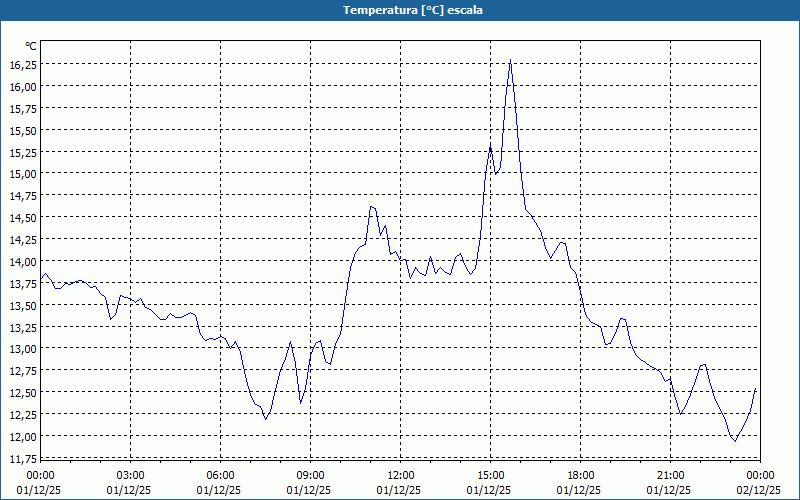
Task: Click the 'Temperatura [°C] escala' chart title
Action: click(x=400, y=10)
